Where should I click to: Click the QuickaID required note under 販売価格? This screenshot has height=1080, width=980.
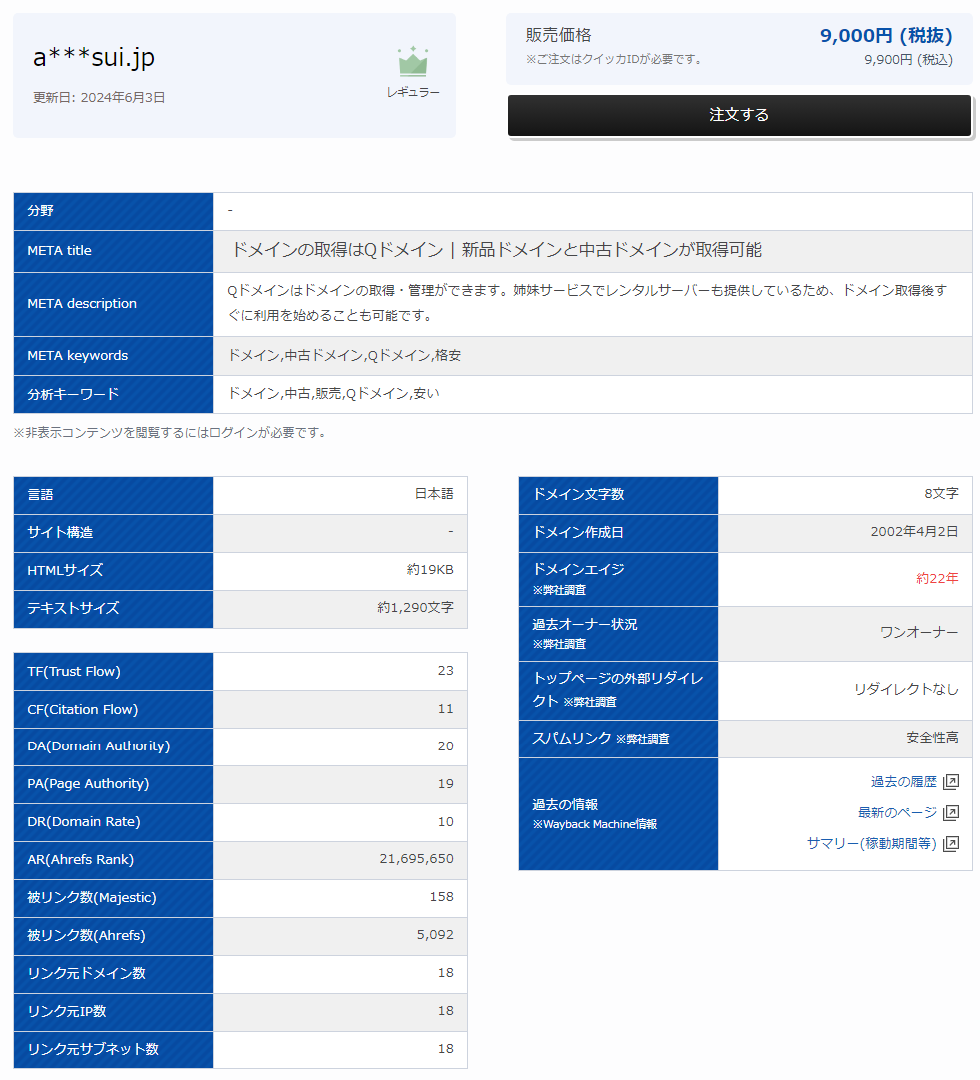pos(615,60)
